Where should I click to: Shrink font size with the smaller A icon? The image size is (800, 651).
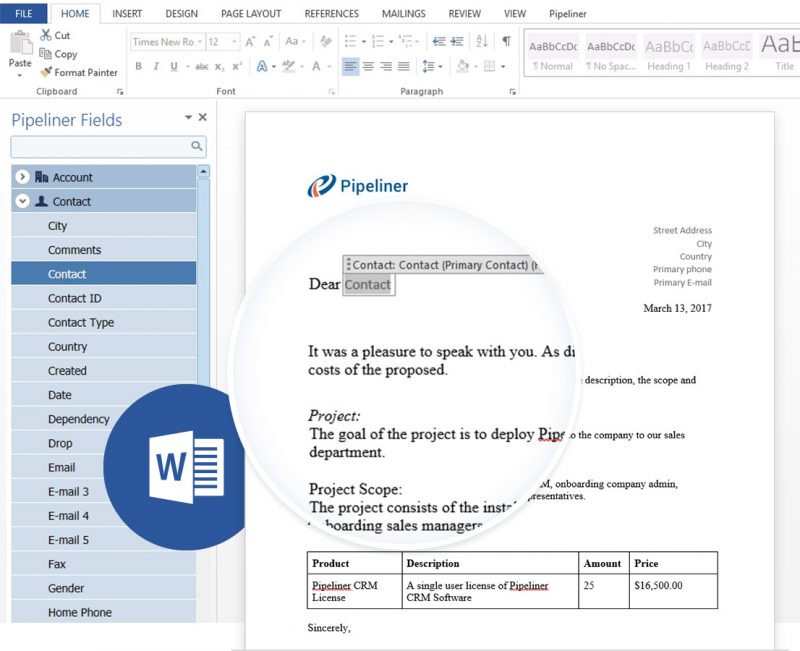[x=268, y=42]
